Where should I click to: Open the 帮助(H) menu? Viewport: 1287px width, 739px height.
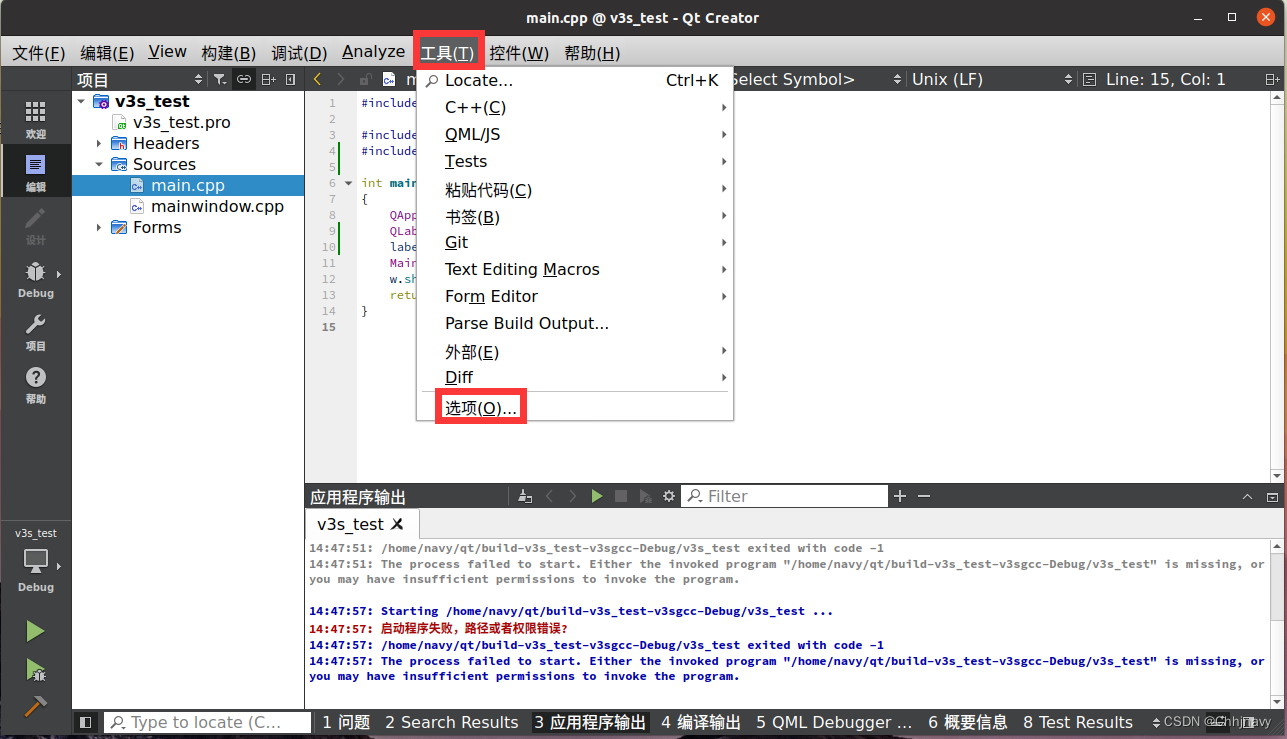point(592,52)
